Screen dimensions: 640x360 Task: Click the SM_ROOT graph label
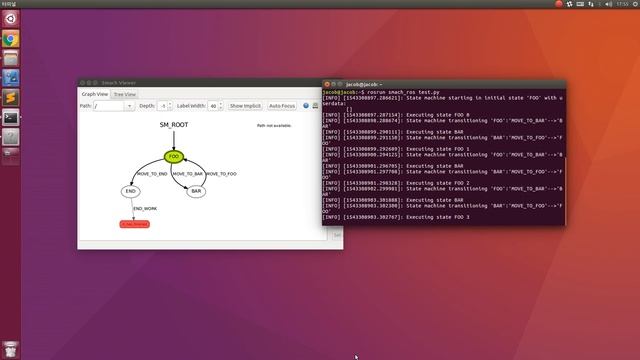click(x=174, y=125)
